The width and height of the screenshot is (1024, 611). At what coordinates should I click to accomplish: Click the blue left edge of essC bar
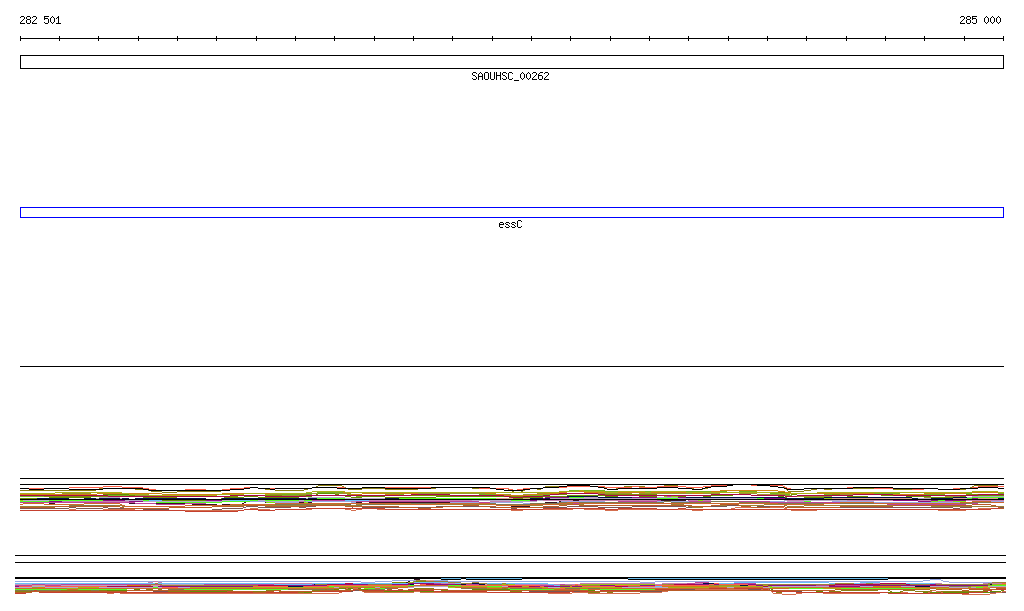[21, 212]
